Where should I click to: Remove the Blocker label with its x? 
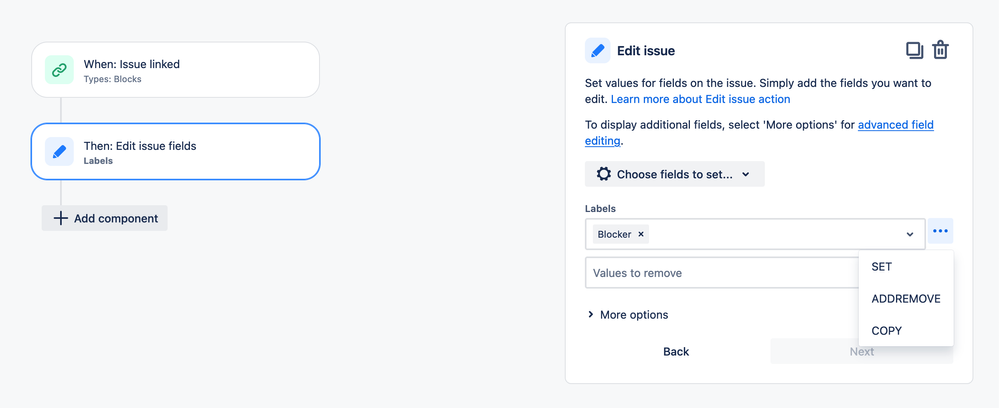click(641, 235)
